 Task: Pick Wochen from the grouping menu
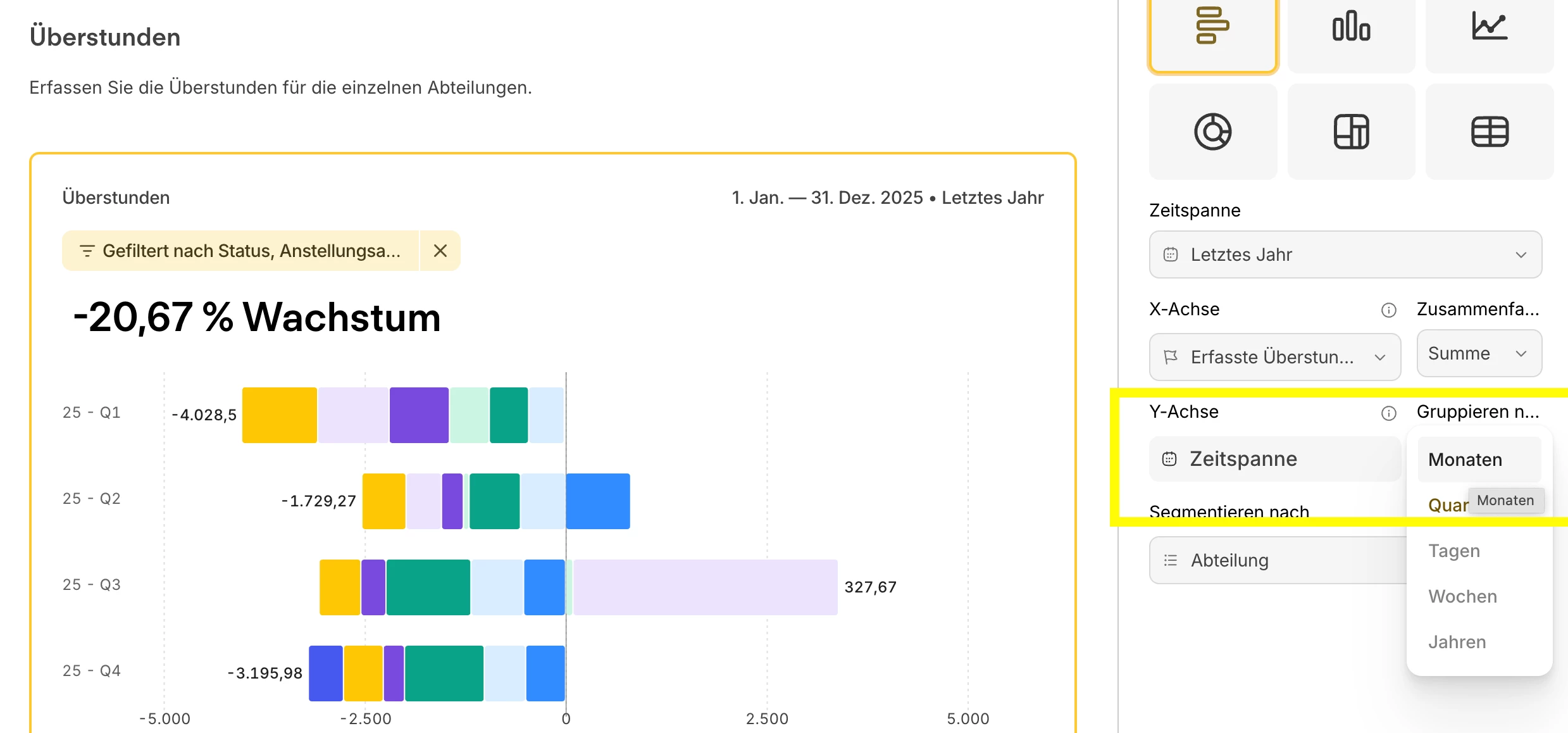pyautogui.click(x=1462, y=596)
